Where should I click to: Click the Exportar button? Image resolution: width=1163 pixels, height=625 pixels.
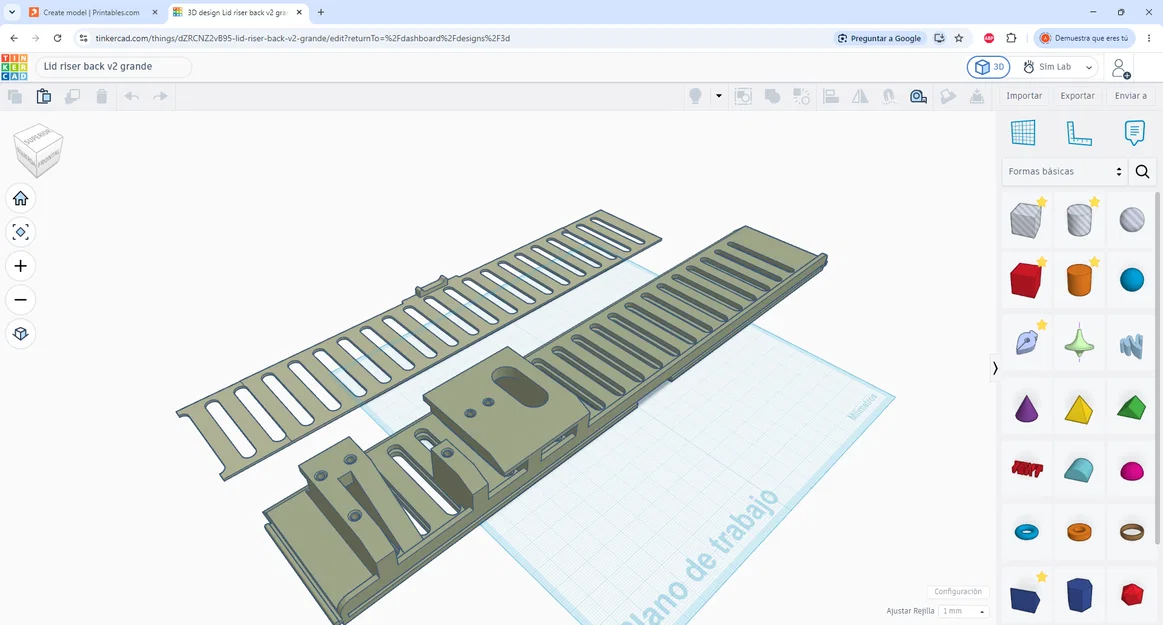coord(1077,96)
